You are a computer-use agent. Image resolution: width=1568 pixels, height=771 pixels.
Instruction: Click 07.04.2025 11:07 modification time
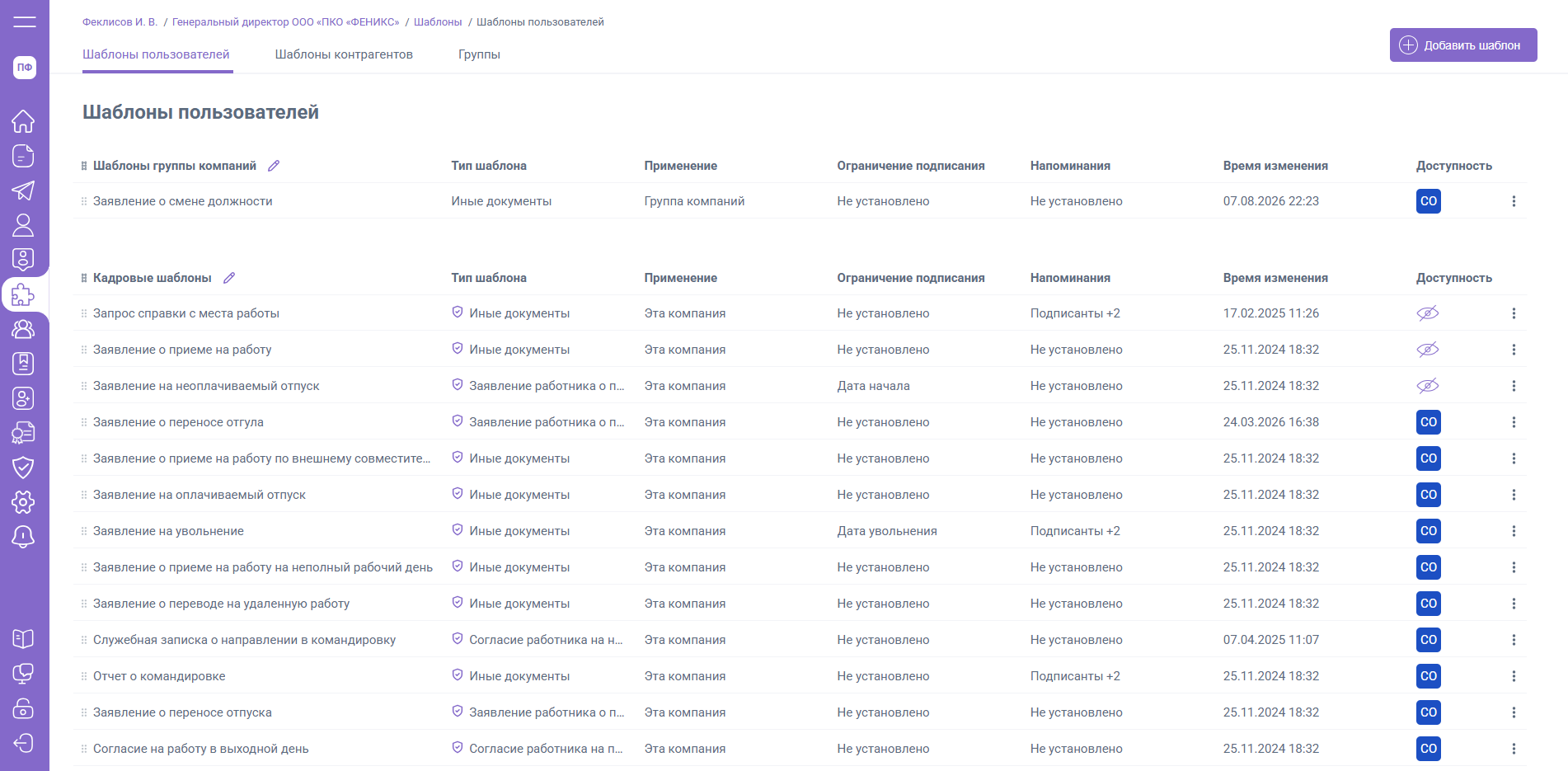click(1271, 640)
